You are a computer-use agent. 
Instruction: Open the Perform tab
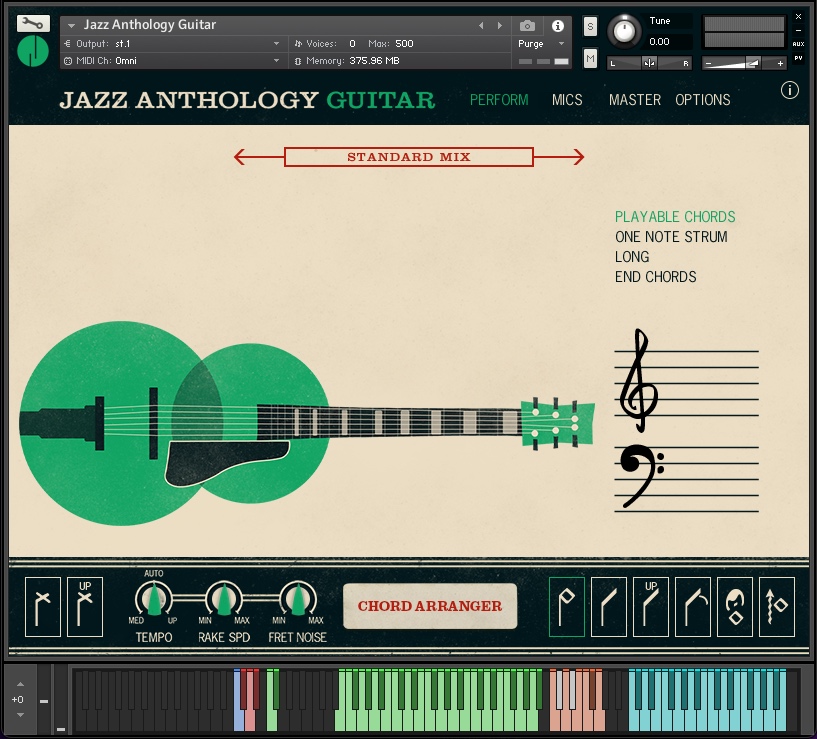499,100
